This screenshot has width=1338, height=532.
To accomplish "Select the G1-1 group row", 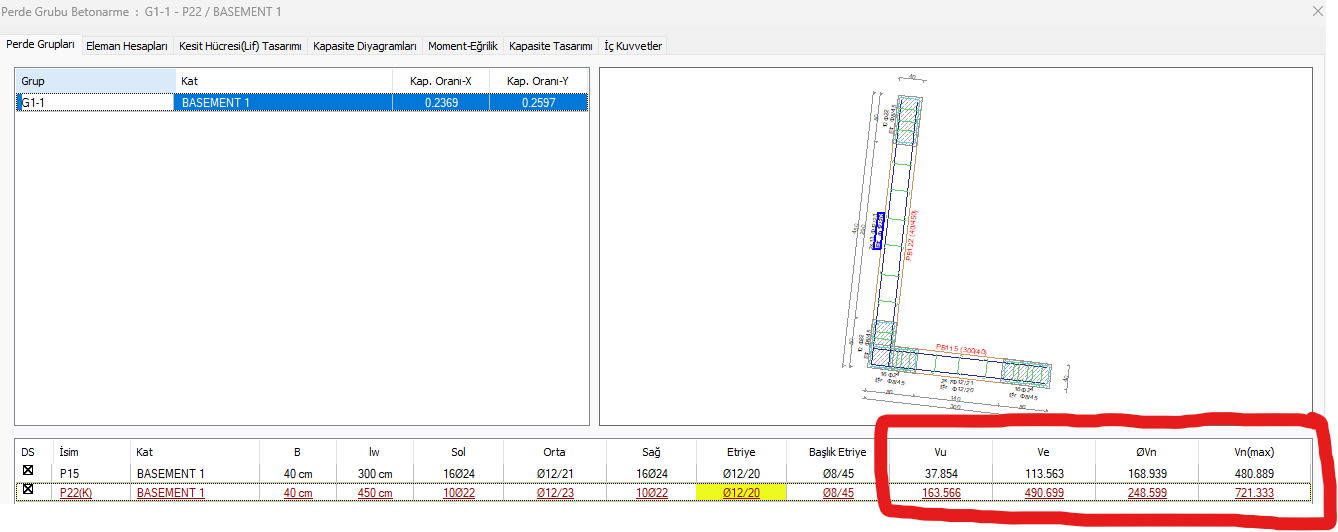I will tap(95, 102).
